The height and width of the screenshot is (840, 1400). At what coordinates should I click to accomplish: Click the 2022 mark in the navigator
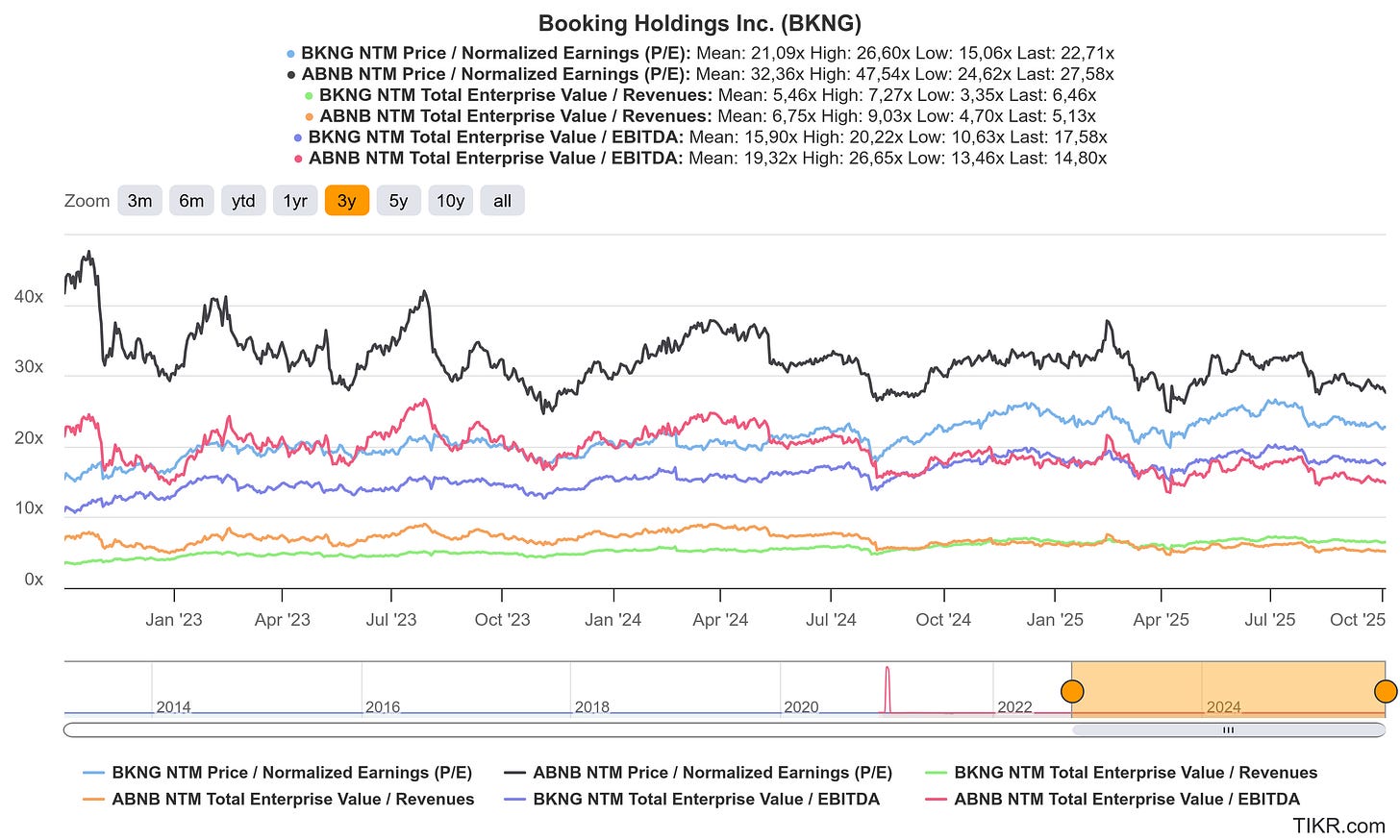1014,707
